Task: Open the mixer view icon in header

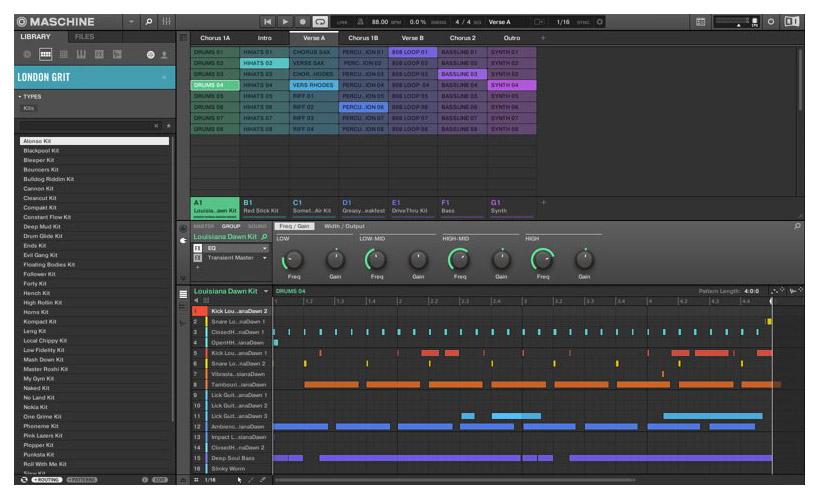Action: coord(166,20)
